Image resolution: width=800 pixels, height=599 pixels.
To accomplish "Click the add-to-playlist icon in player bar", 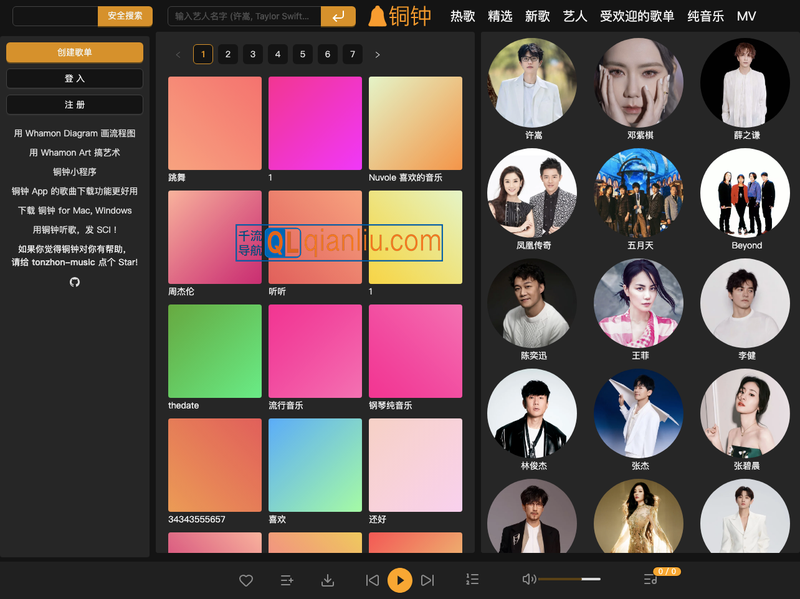I will click(x=287, y=580).
